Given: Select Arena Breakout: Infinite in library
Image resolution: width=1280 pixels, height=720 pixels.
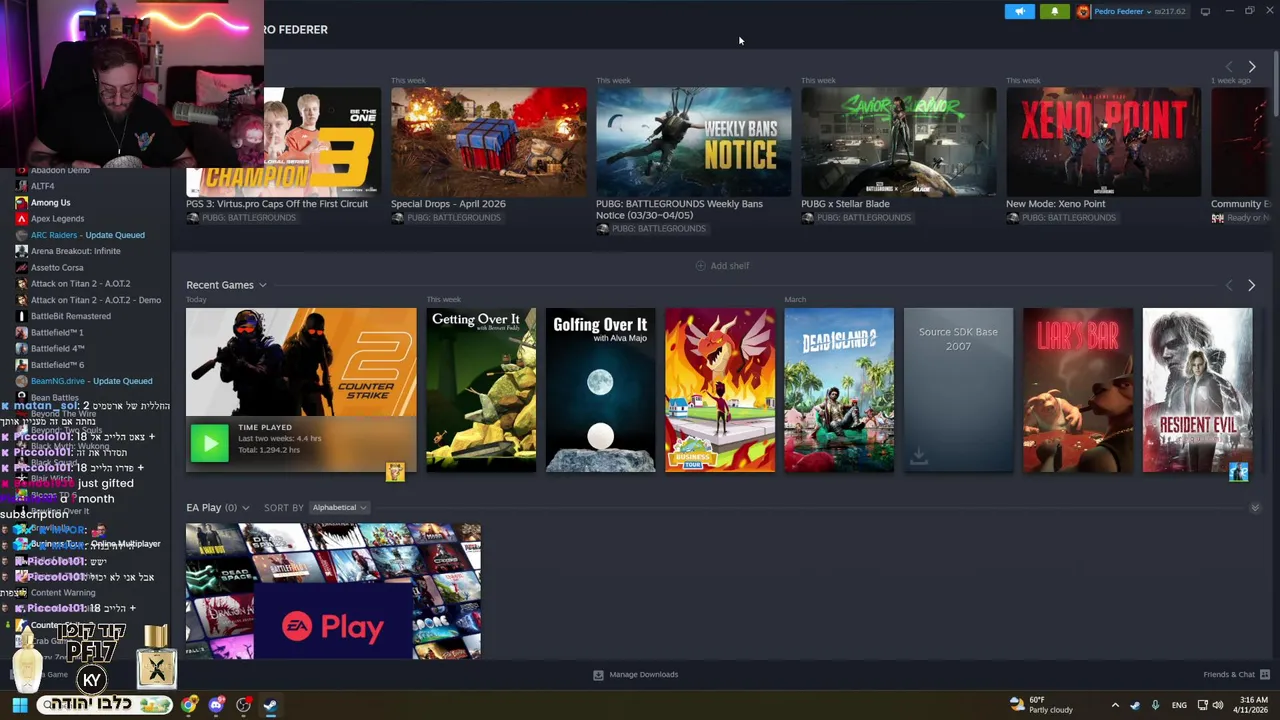Looking at the screenshot, I should (75, 251).
